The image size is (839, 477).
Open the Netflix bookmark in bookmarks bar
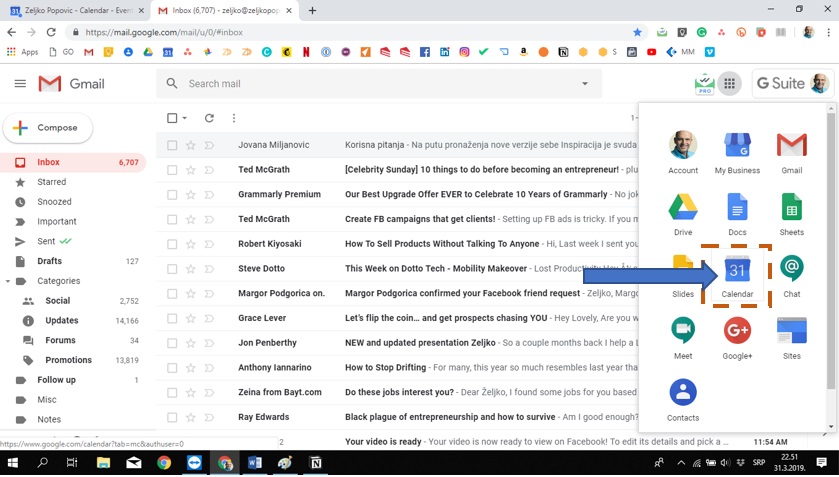[x=306, y=52]
